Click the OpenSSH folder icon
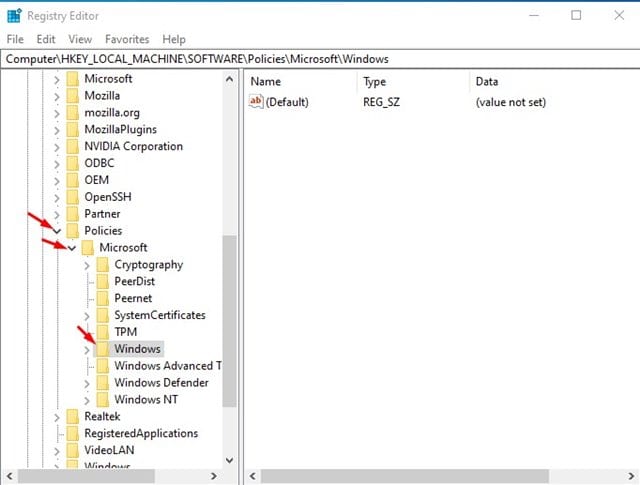The width and height of the screenshot is (640, 485). point(73,197)
